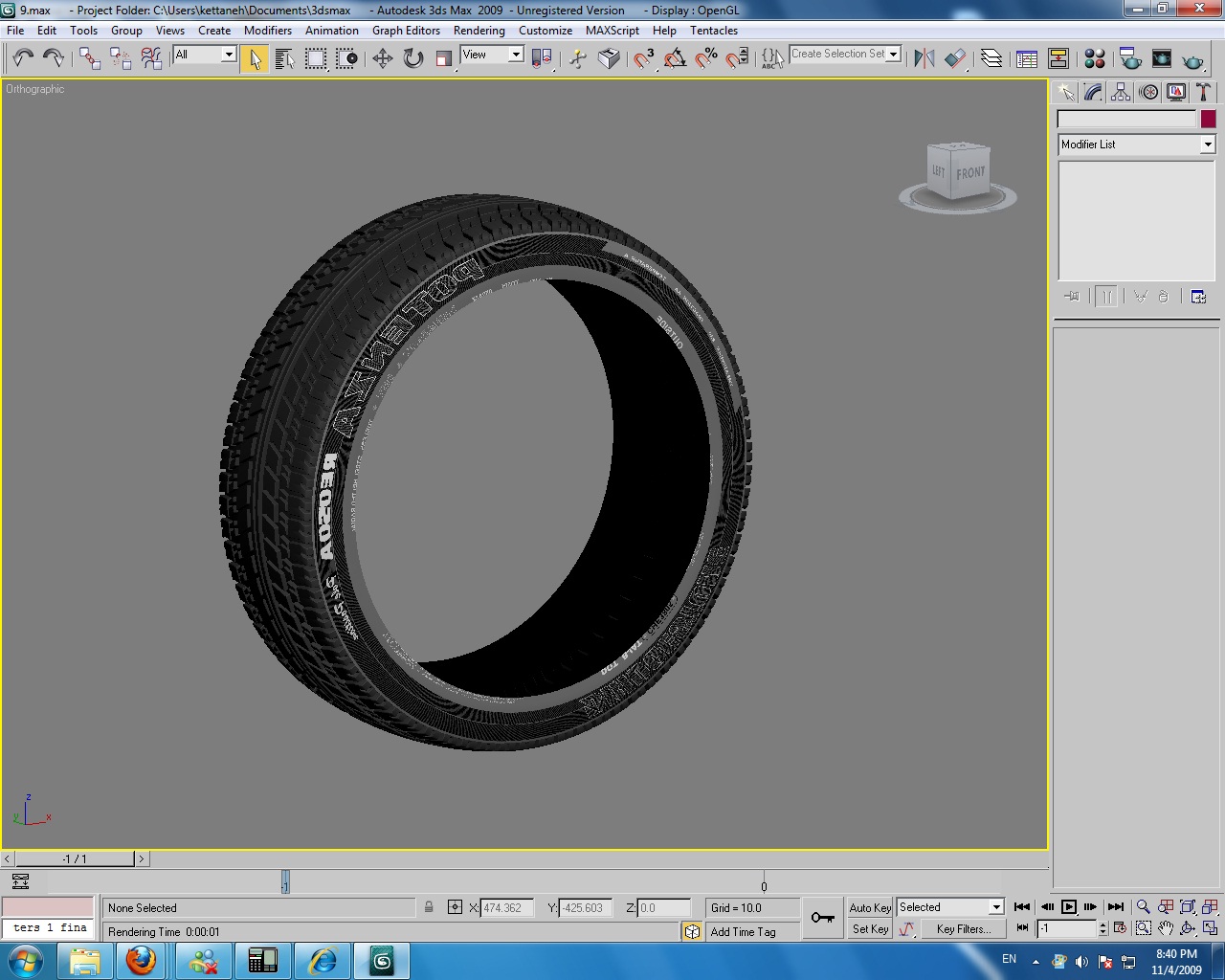The height and width of the screenshot is (980, 1225).
Task: Activate the Select and Rotate tool
Action: 413,58
